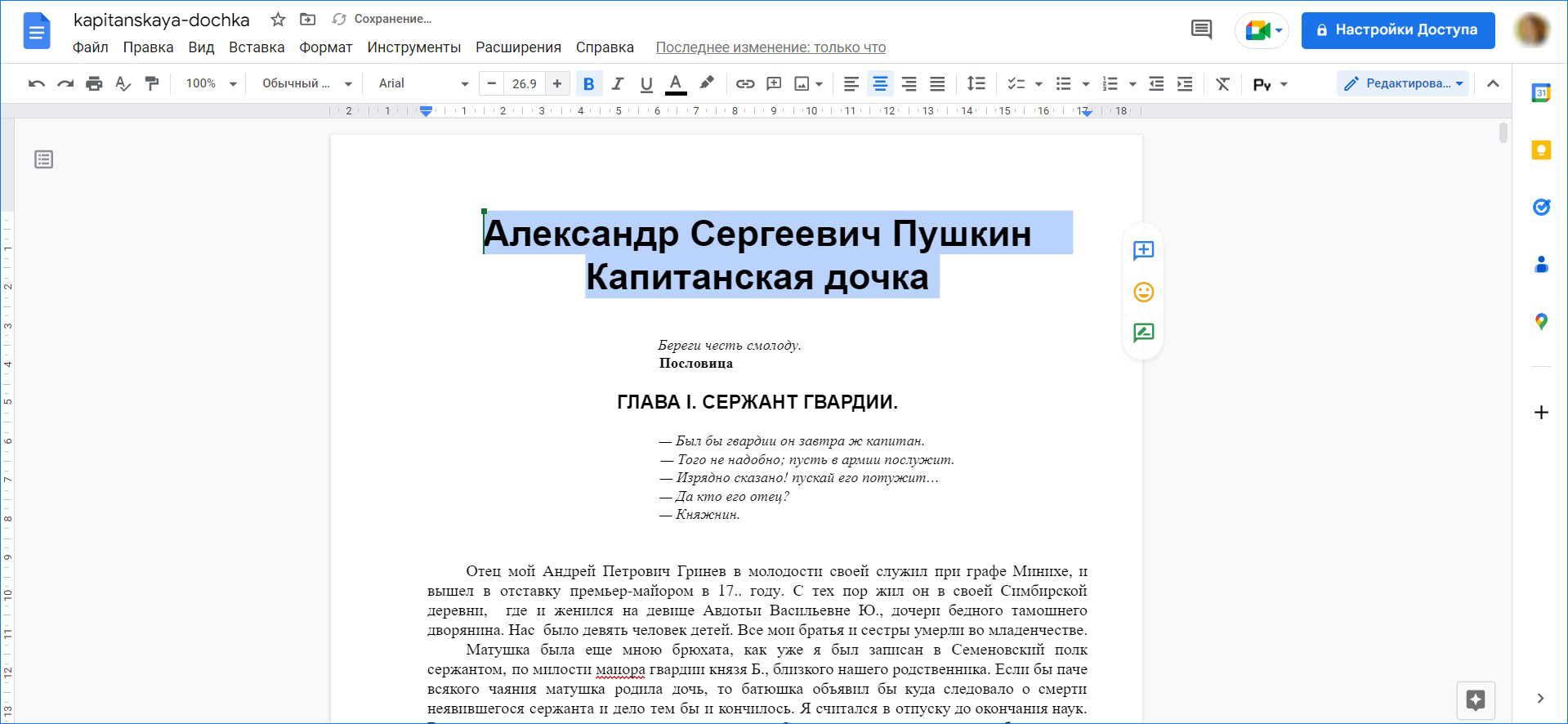
Task: Click the Настройки Доступа share button
Action: pos(1398,30)
